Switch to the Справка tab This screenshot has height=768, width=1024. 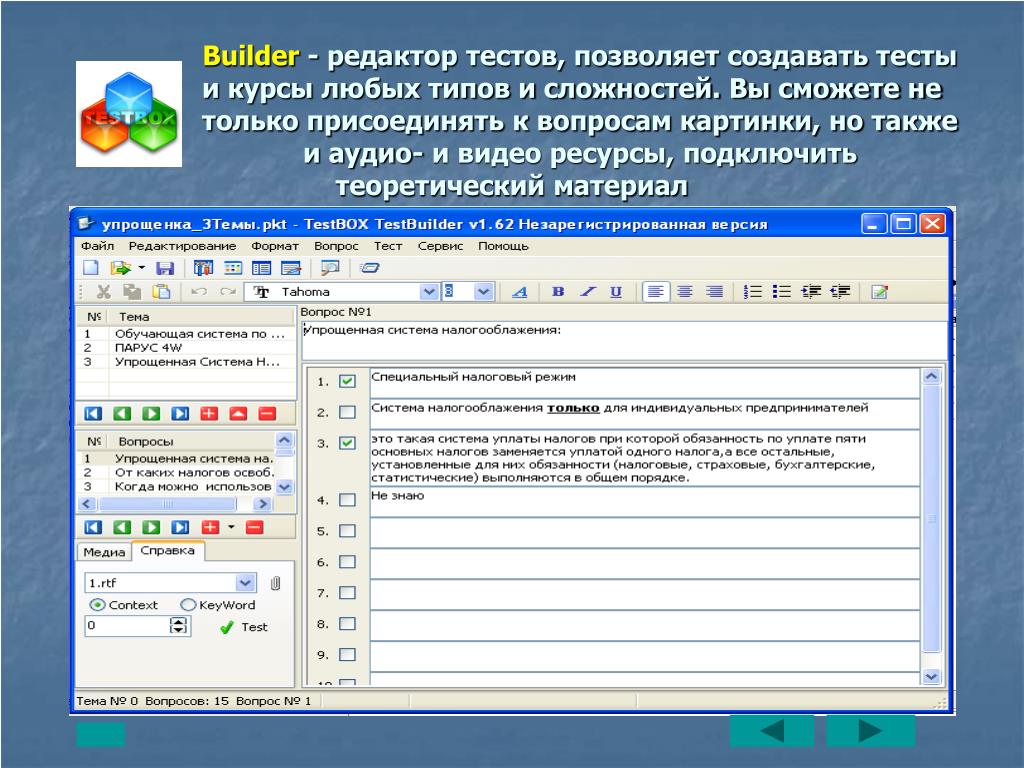point(168,551)
